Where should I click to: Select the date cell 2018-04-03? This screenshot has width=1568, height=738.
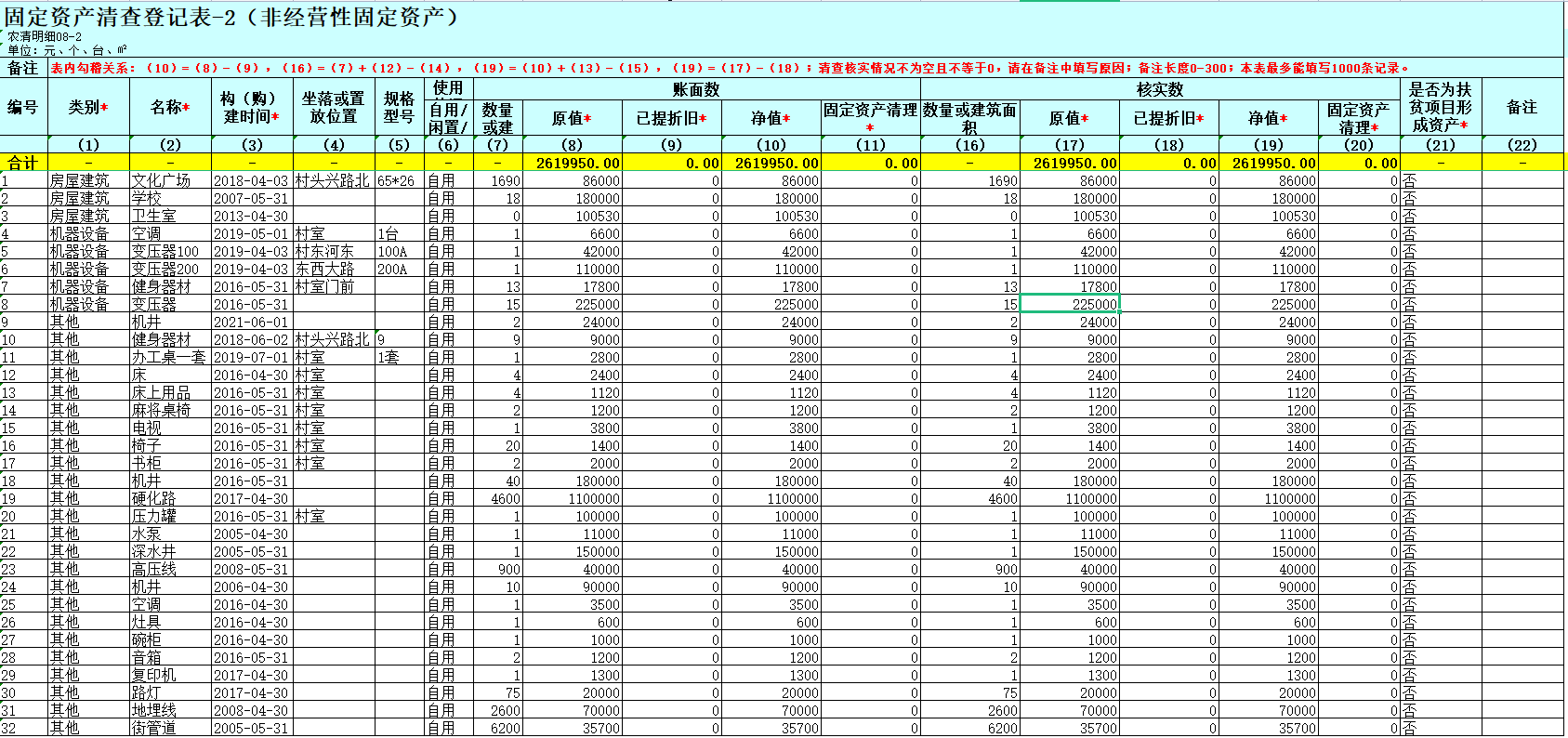pos(252,180)
